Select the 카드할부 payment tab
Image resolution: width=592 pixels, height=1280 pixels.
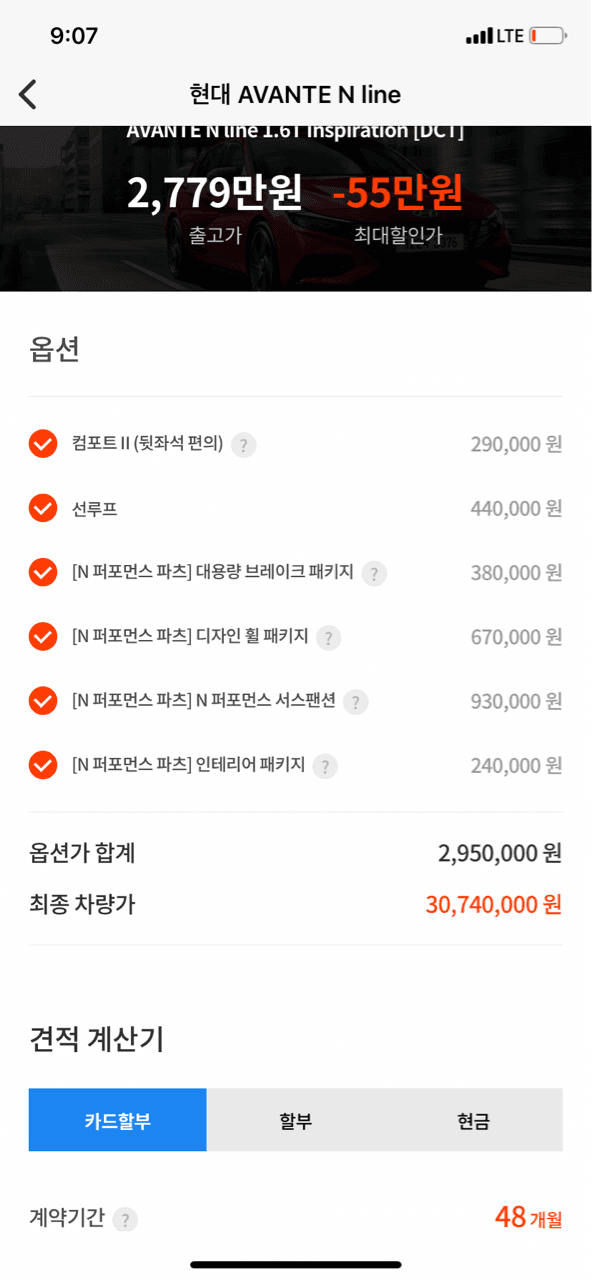pos(117,1119)
